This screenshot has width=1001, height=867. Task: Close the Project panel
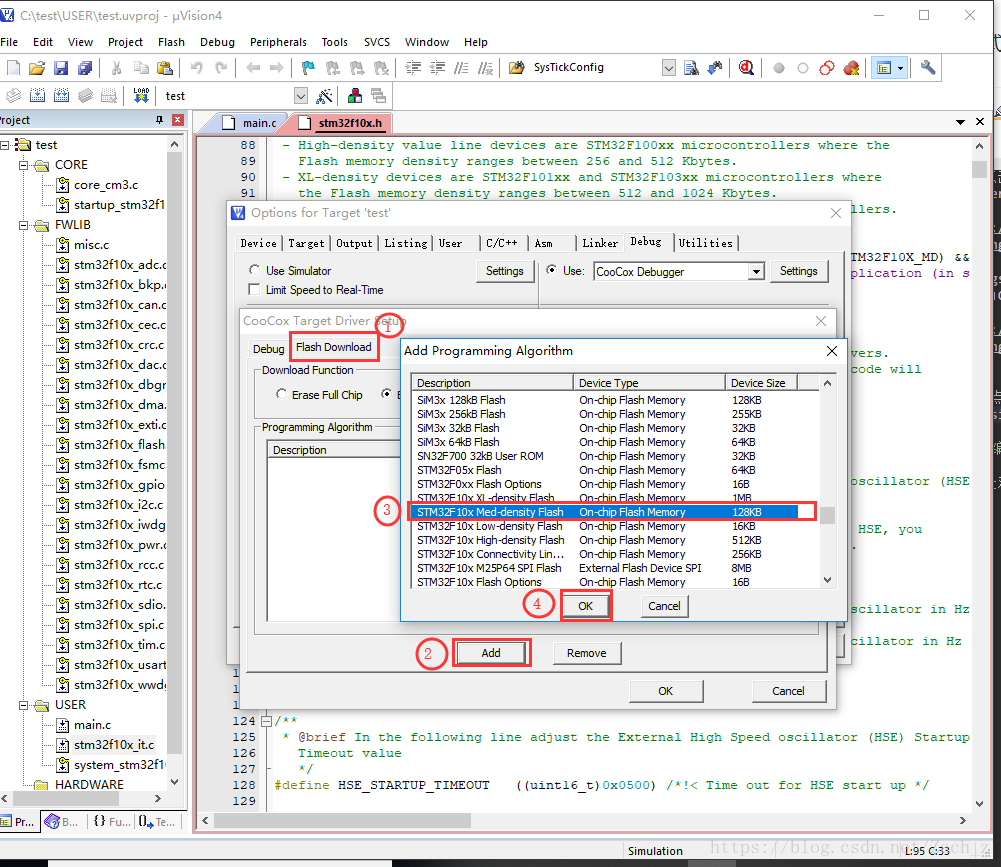tap(178, 120)
